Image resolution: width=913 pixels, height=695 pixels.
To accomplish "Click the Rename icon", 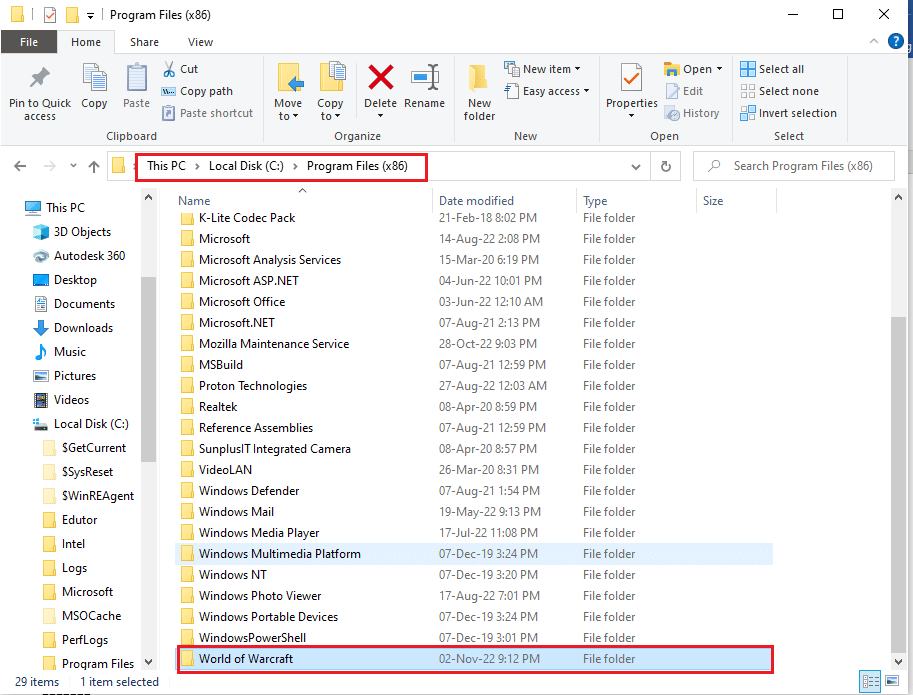I will [x=425, y=77].
